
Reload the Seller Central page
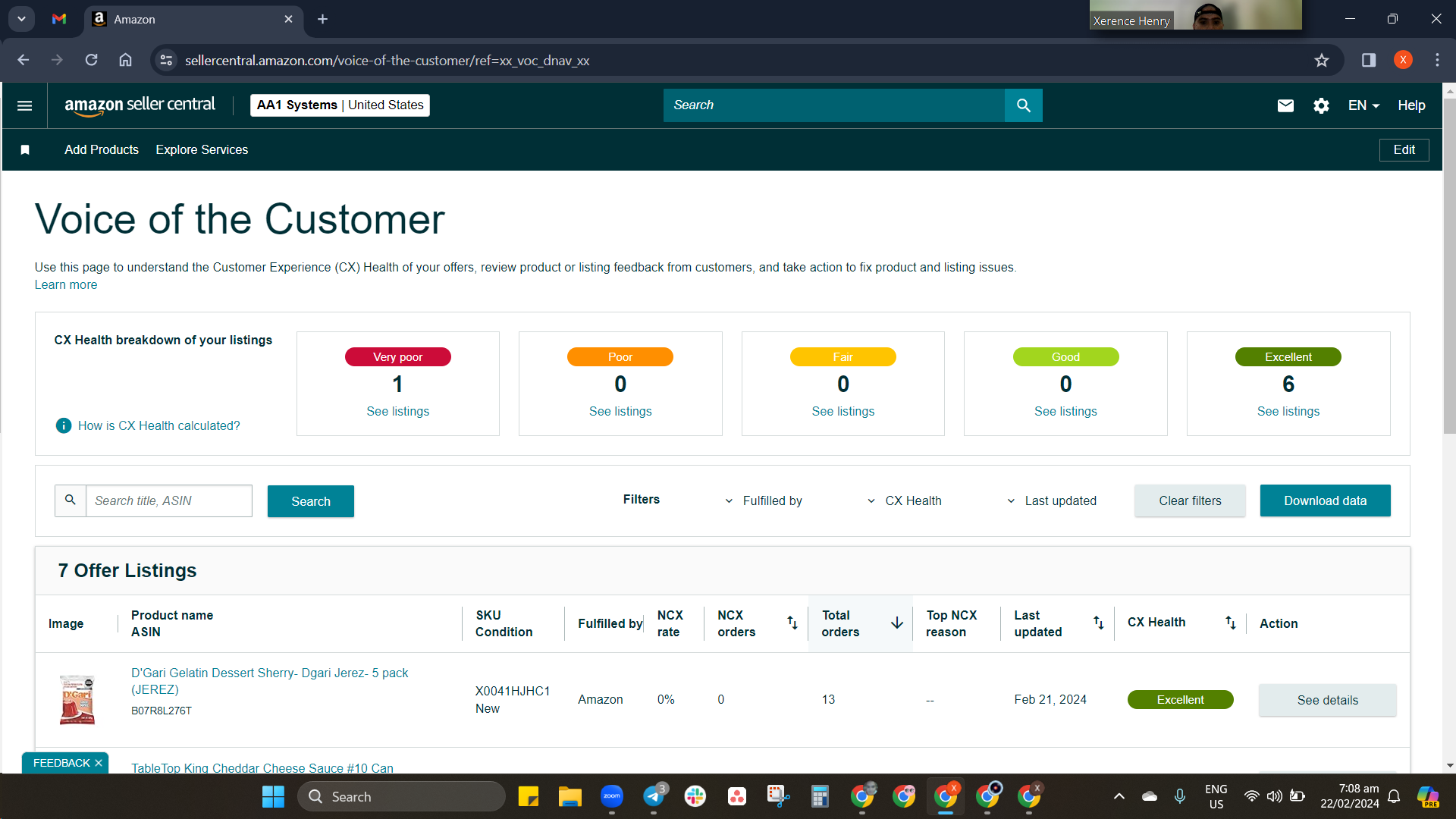(x=91, y=60)
